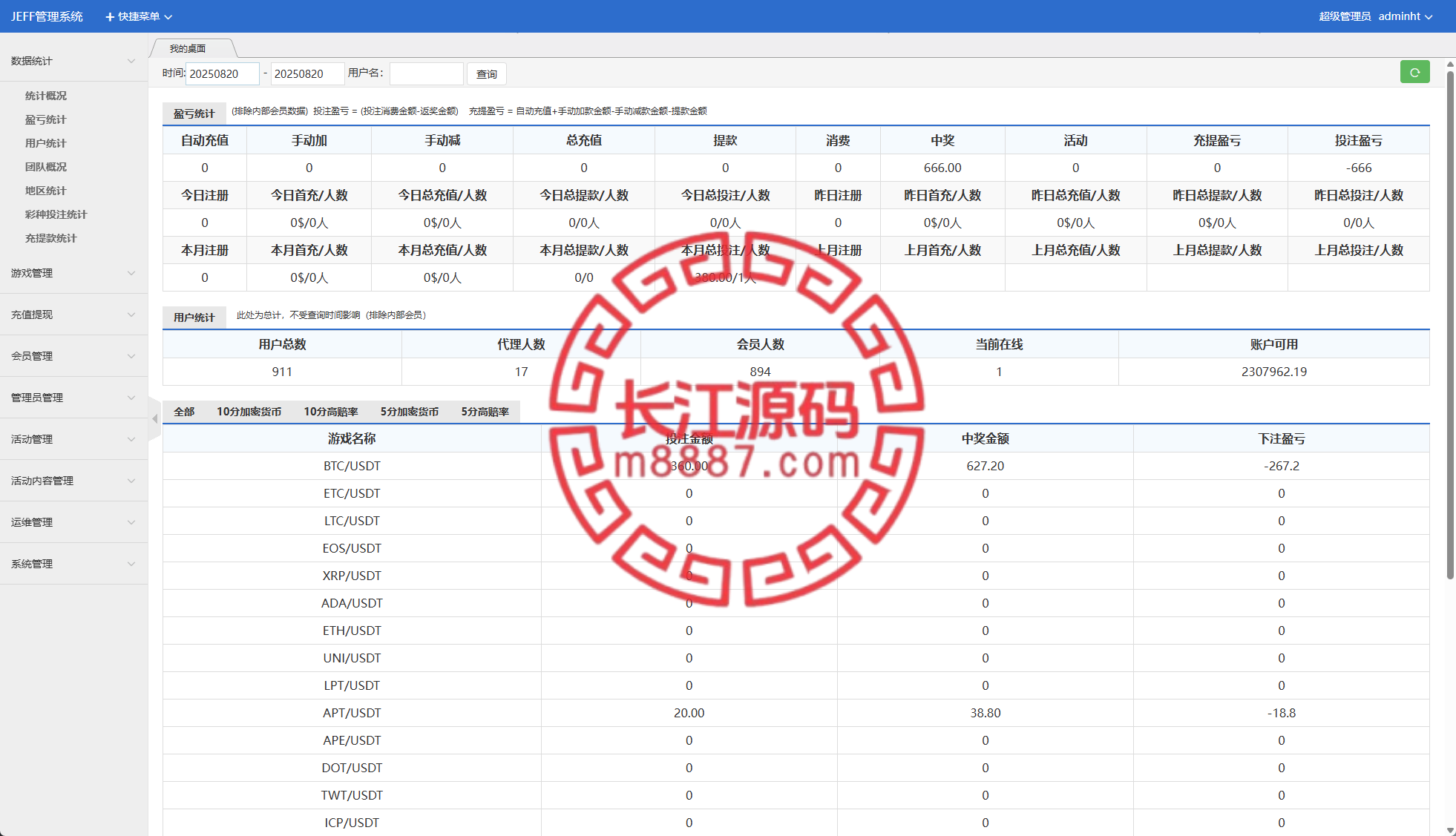Select the 5分高赔率 tab
The height and width of the screenshot is (836, 1456).
pyautogui.click(x=485, y=412)
